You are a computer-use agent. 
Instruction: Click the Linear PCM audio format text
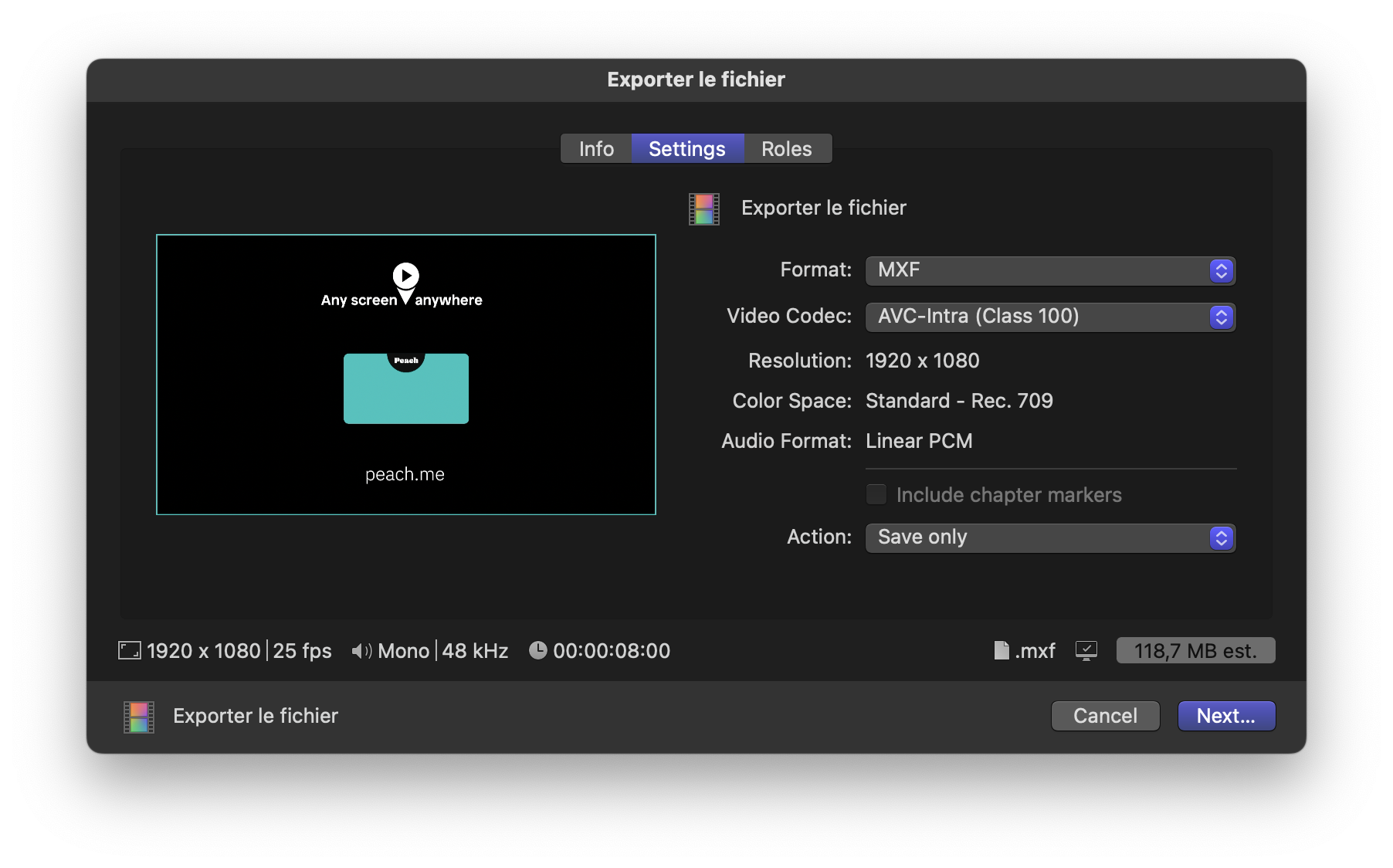[919, 441]
